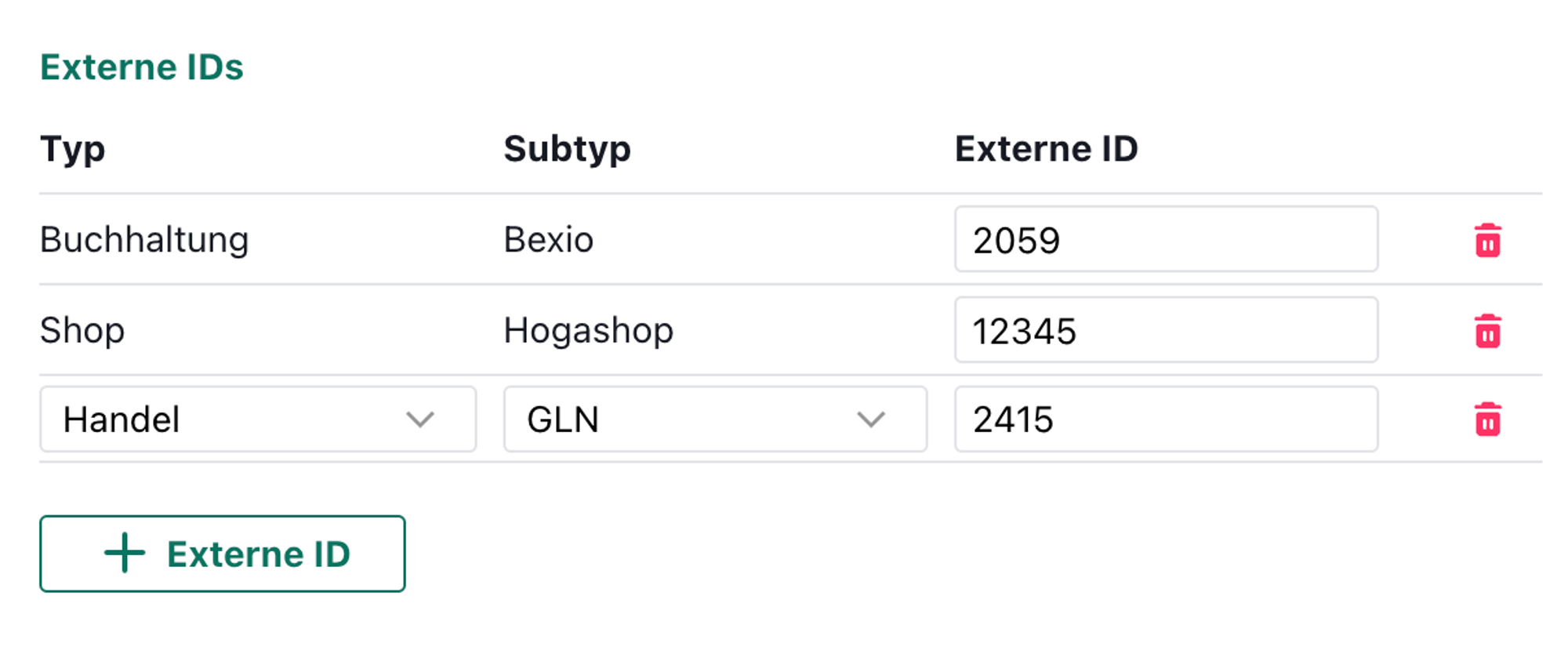The image size is (1568, 661).
Task: Click the Subtyp column header
Action: click(567, 149)
